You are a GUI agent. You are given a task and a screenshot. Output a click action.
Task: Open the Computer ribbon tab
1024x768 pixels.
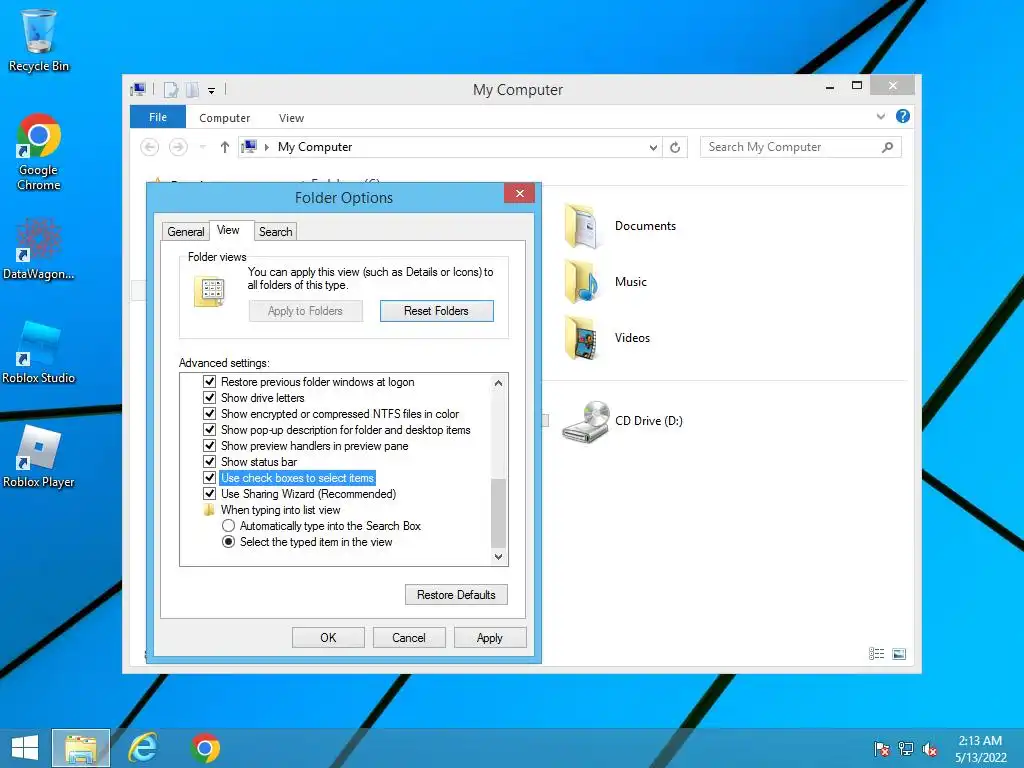[x=225, y=118]
